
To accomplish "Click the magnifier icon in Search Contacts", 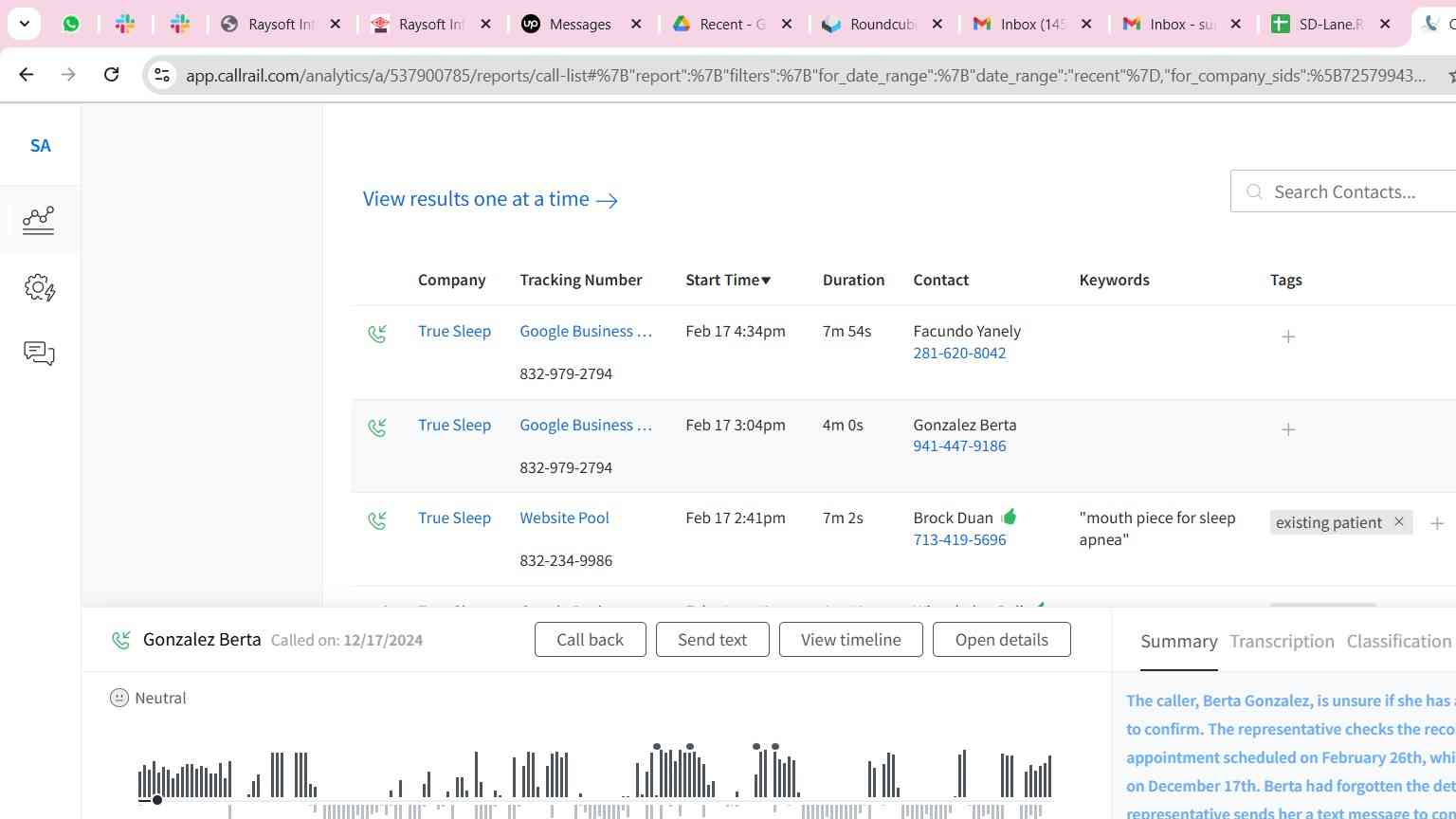I will (1254, 191).
